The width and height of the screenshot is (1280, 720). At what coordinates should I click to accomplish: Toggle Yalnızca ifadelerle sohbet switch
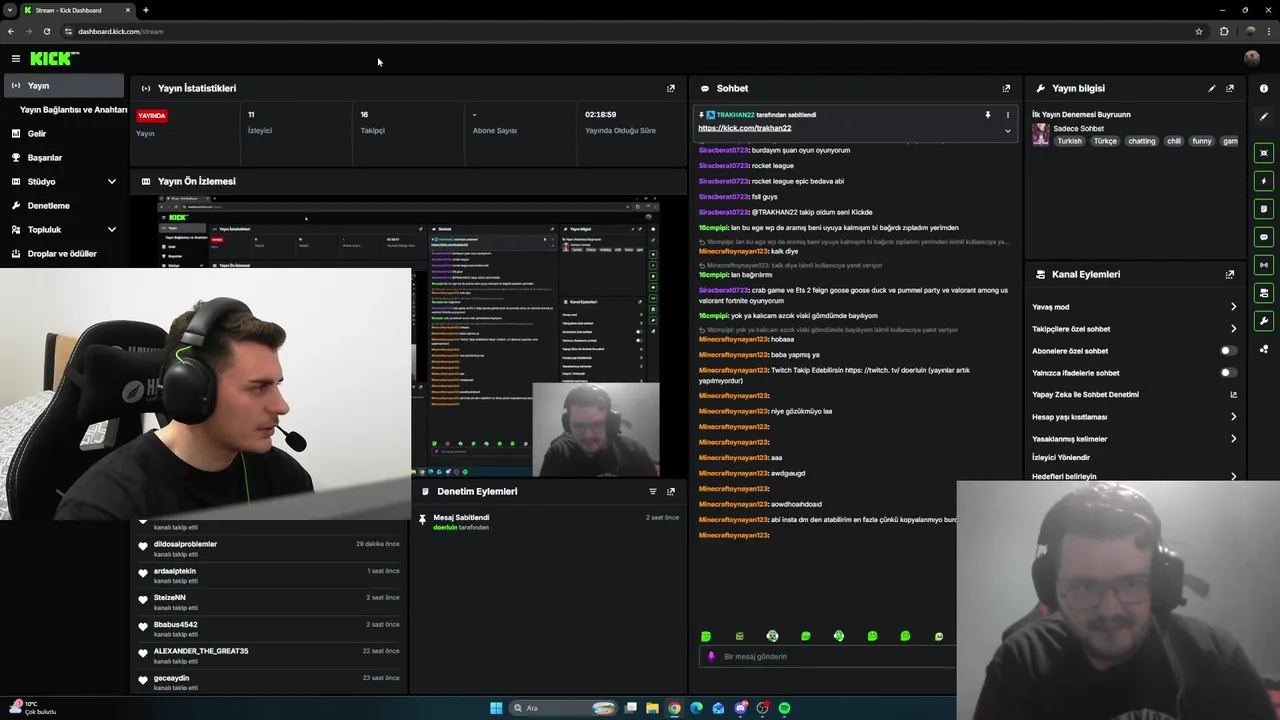click(1228, 373)
